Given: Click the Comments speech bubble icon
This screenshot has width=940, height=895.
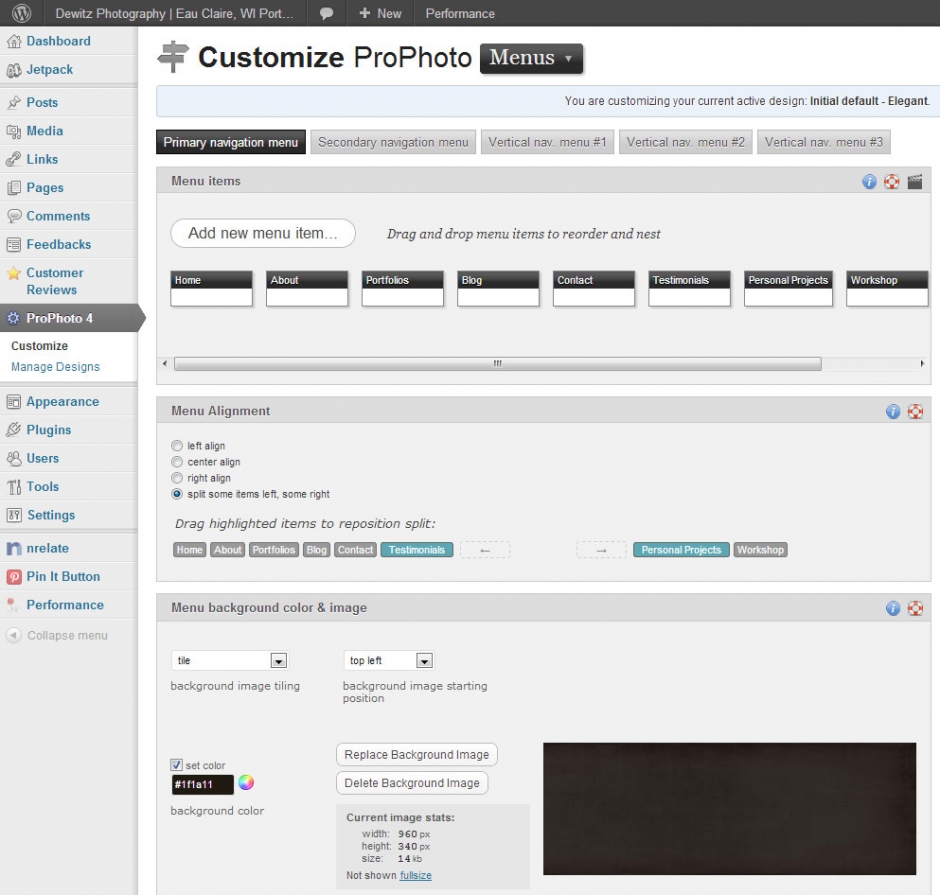Looking at the screenshot, I should coord(14,216).
